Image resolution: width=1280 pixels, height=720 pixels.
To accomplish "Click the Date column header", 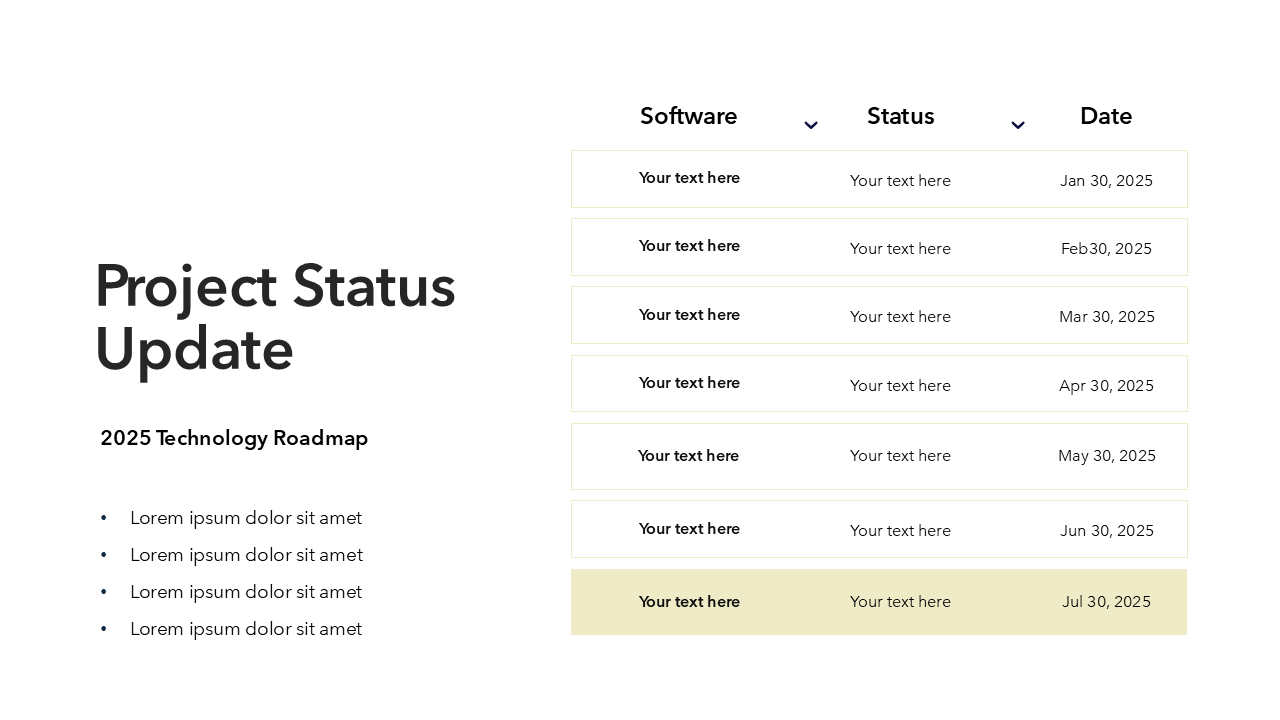I will 1105,116.
